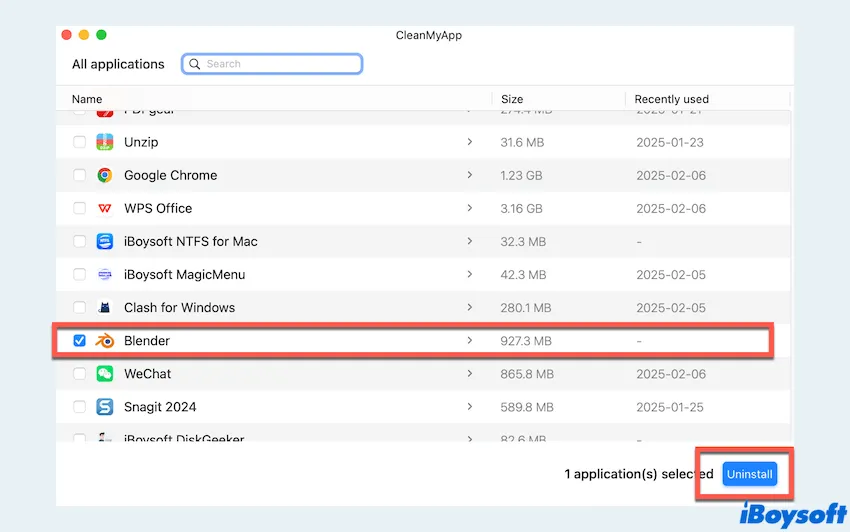The height and width of the screenshot is (532, 850).
Task: Click the green zoom window button
Action: [101, 35]
